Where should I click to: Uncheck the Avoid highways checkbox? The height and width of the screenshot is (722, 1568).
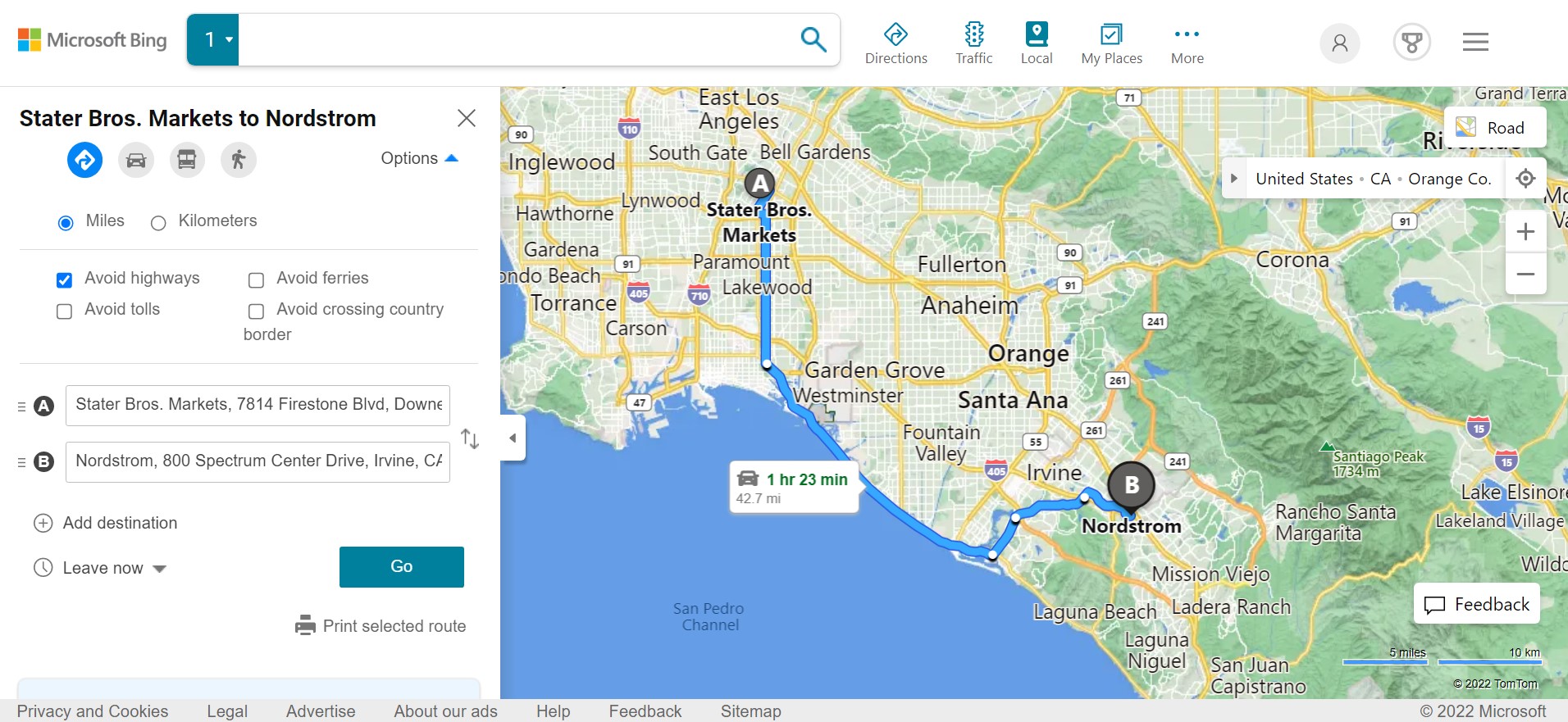pos(64,279)
